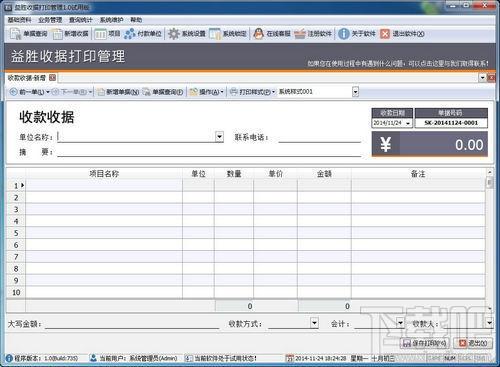Expand the 会计 dropdown

(400, 323)
